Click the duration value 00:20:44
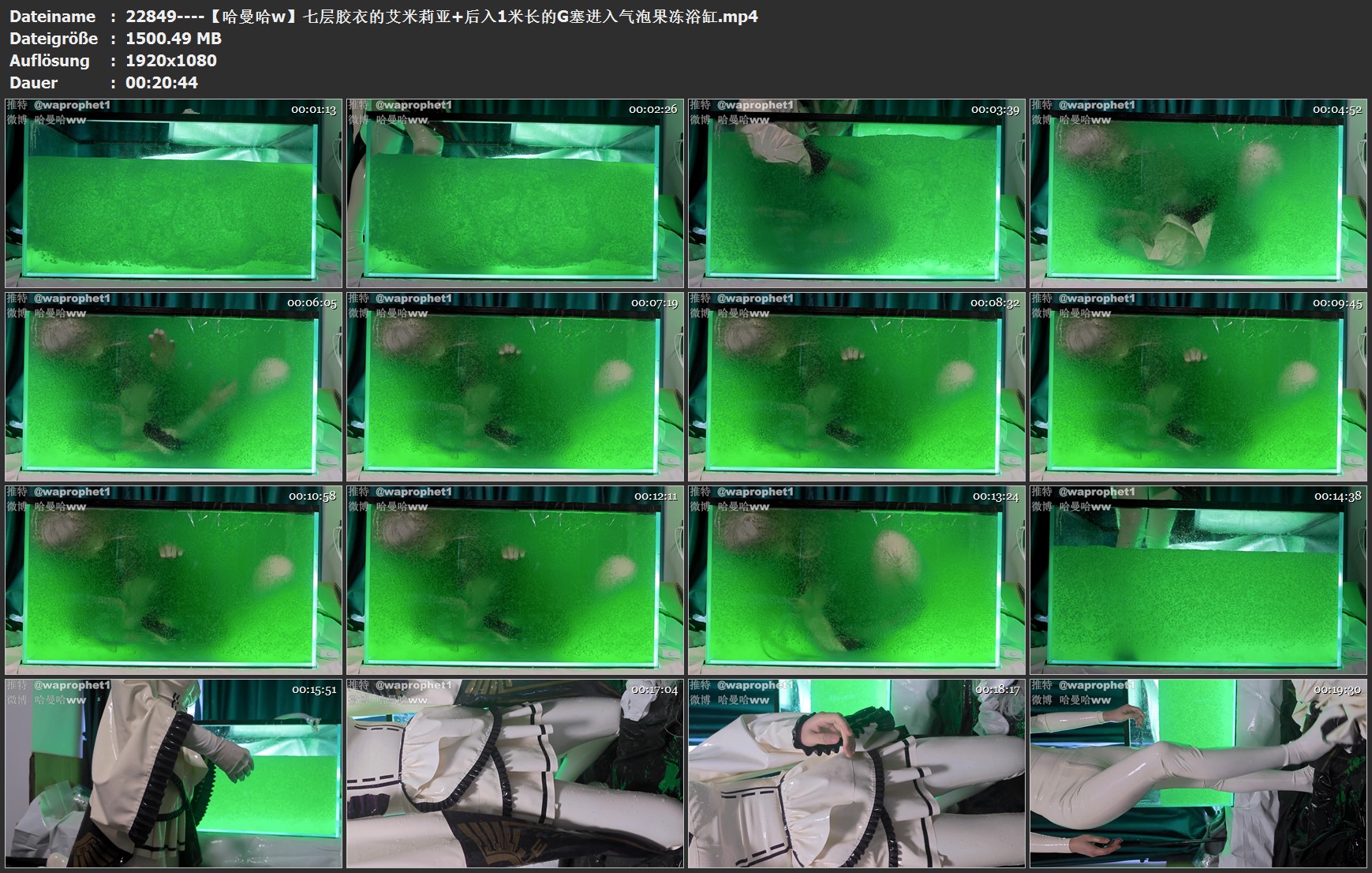Viewport: 1372px width, 873px height. (x=162, y=83)
